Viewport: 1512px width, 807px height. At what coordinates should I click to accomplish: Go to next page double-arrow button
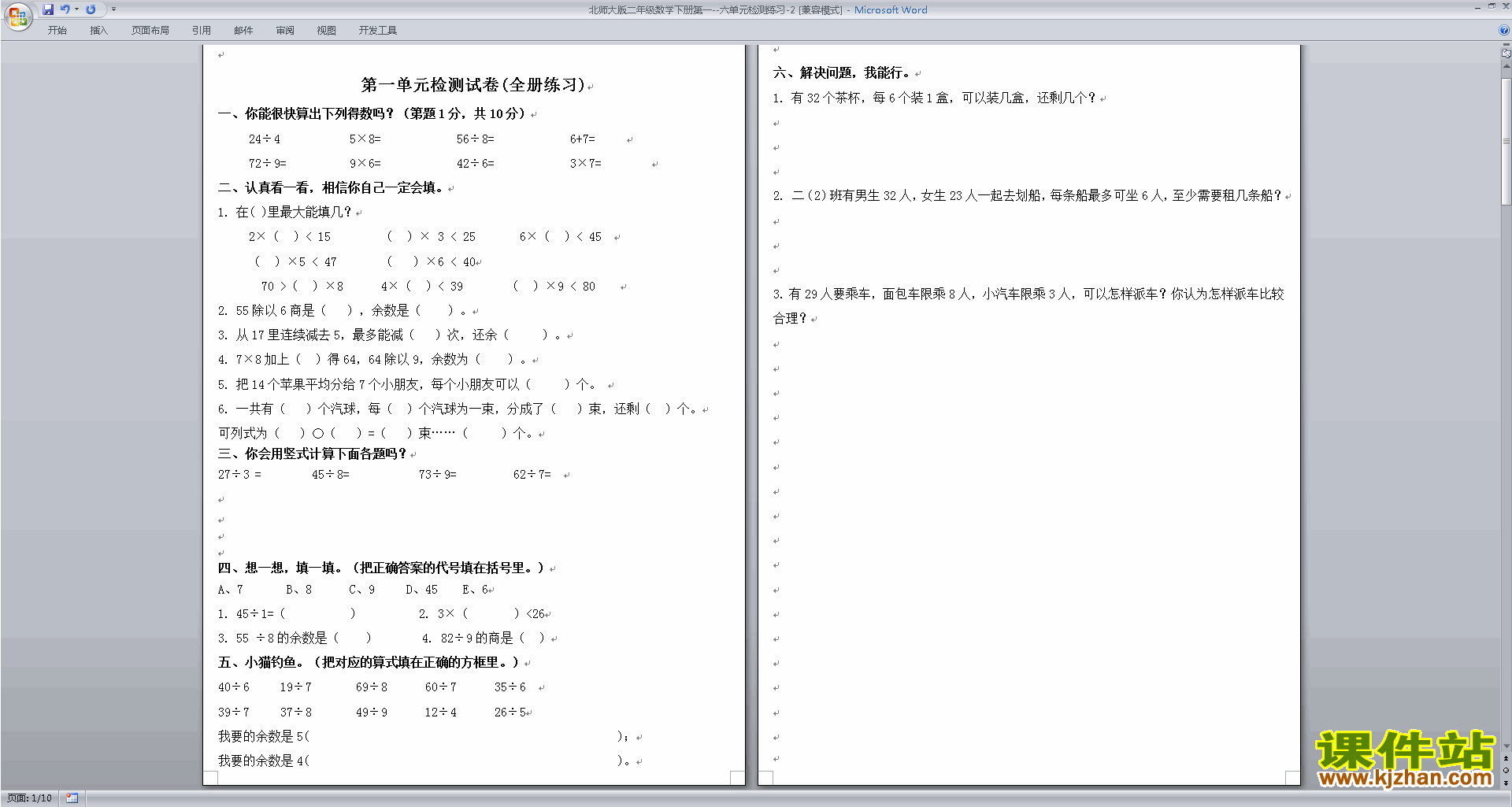[1506, 783]
